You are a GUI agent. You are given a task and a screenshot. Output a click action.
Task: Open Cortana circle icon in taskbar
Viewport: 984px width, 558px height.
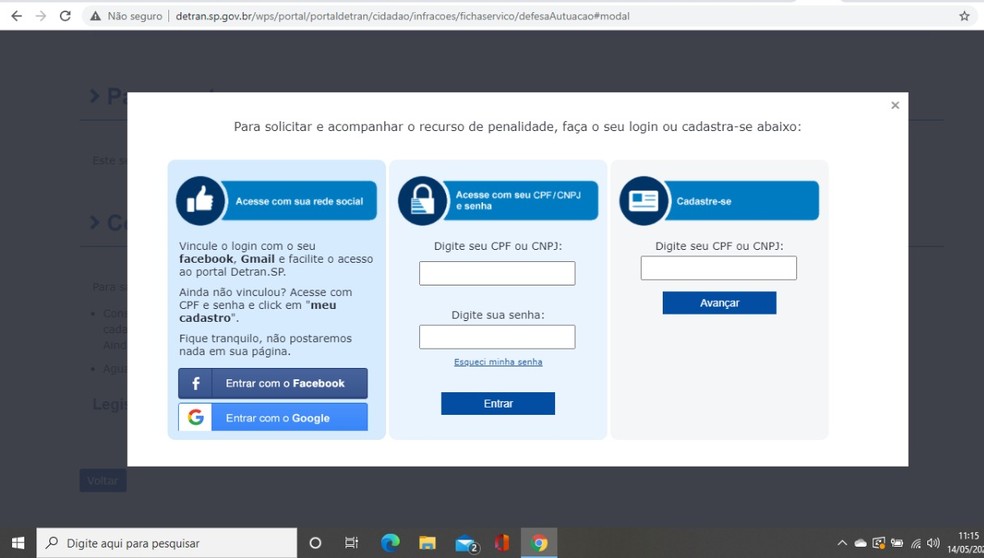(x=315, y=543)
